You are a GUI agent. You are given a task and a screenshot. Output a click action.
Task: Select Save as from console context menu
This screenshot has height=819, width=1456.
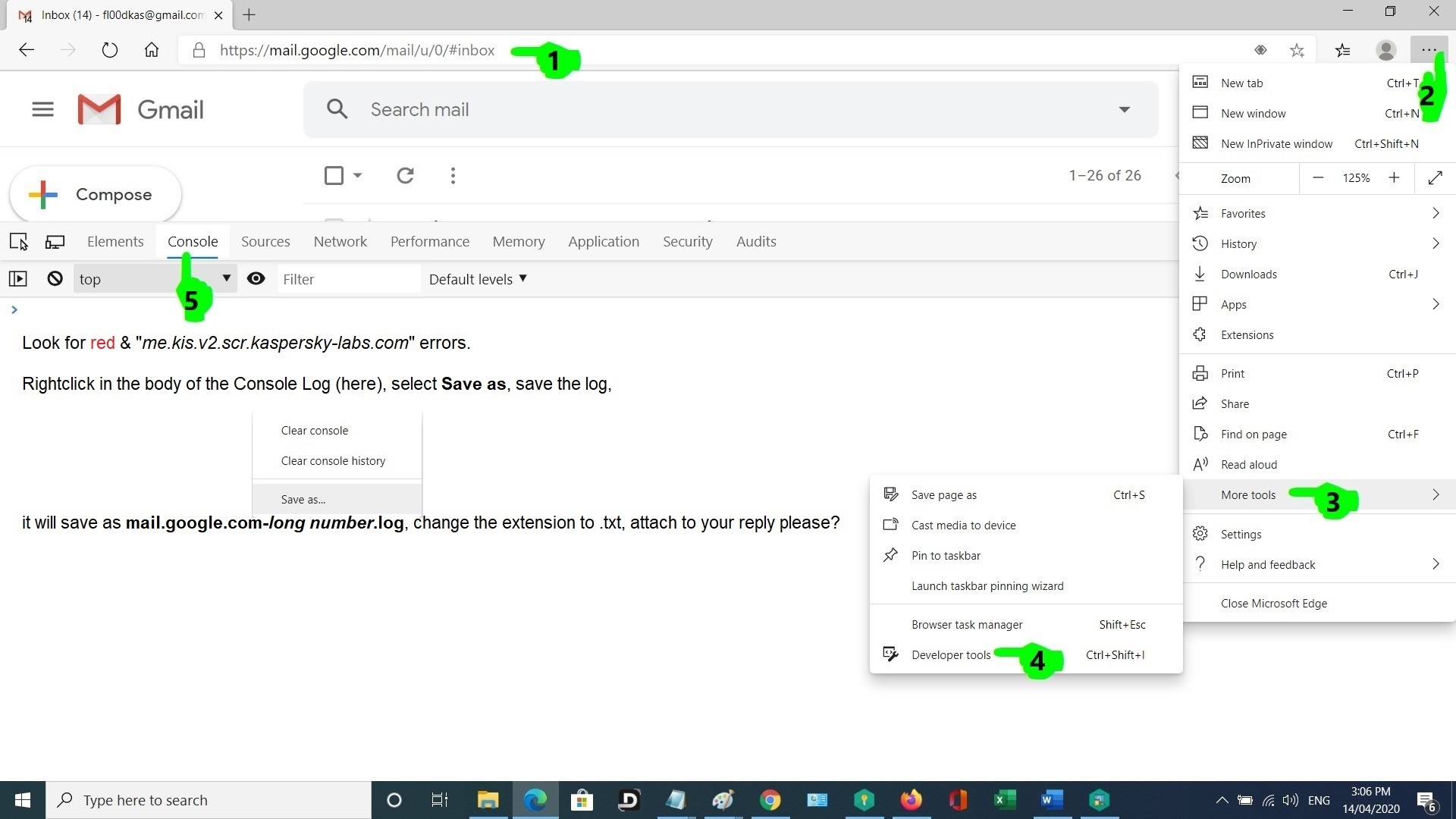(303, 498)
